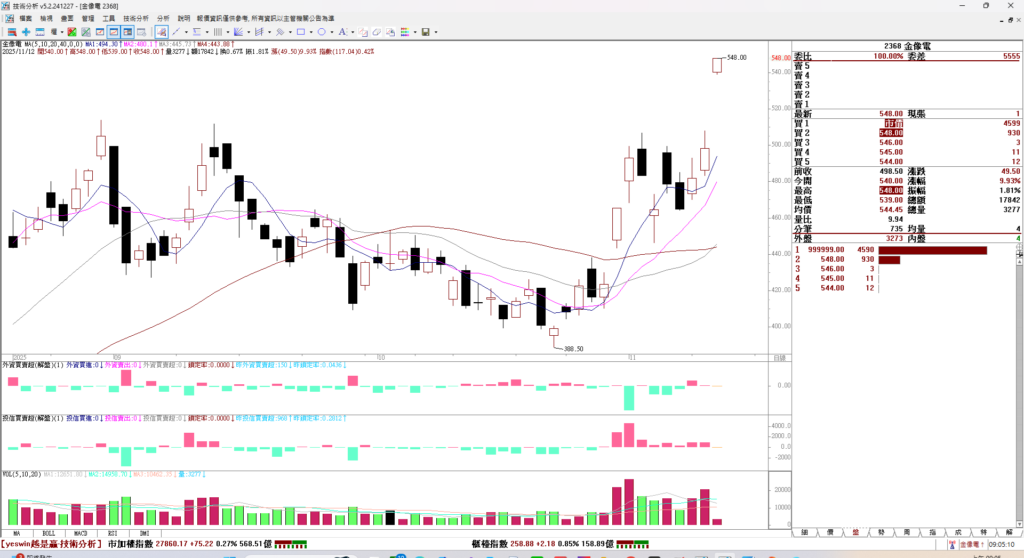Click the rectangle drawing tool

pyautogui.click(x=301, y=32)
